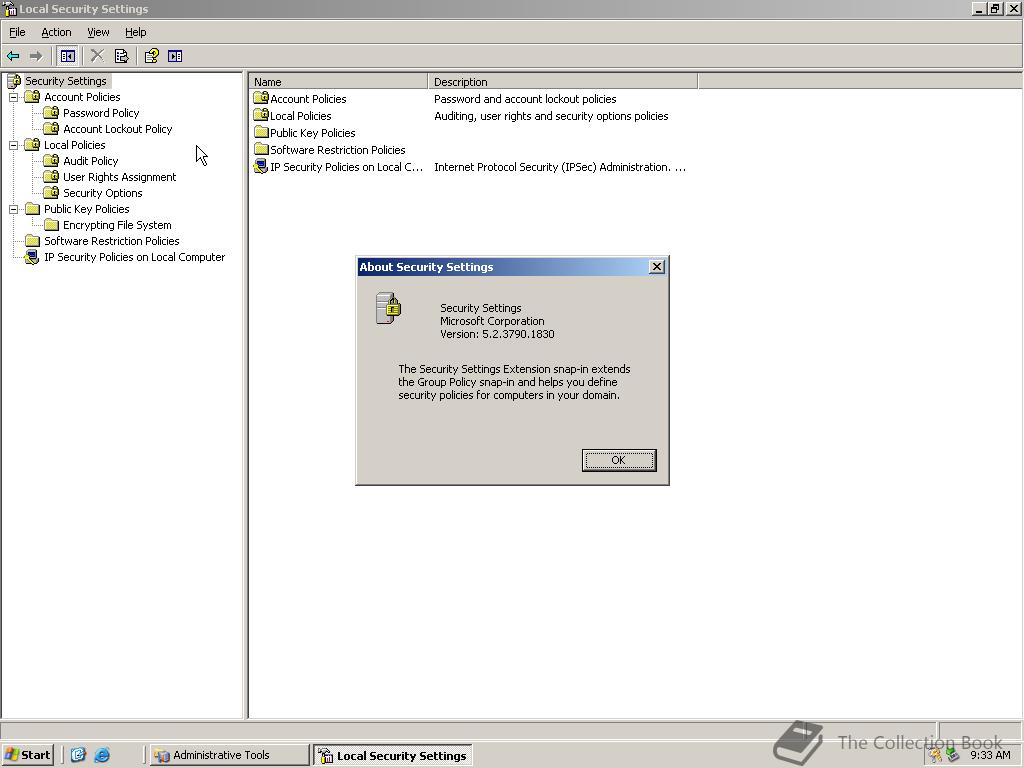The image size is (1024, 768).
Task: Click the Encrypting File System folder icon
Action: 52,225
